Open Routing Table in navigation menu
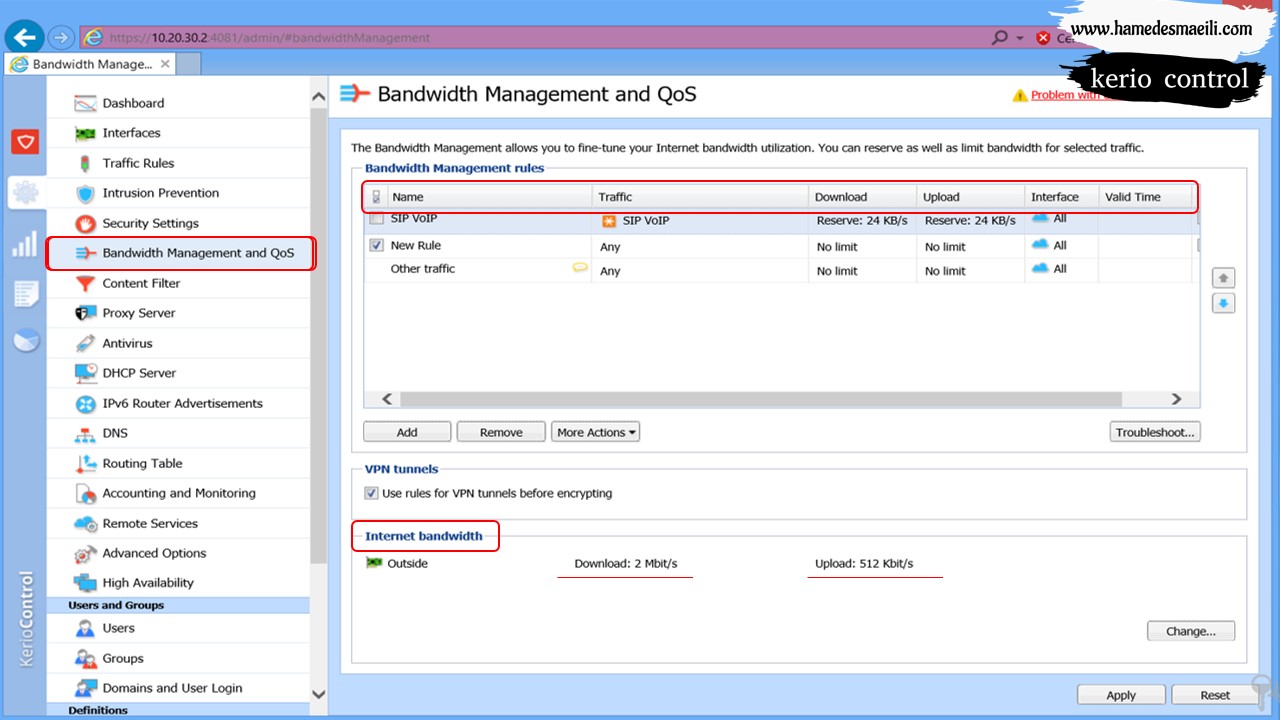The height and width of the screenshot is (720, 1280). click(x=142, y=463)
